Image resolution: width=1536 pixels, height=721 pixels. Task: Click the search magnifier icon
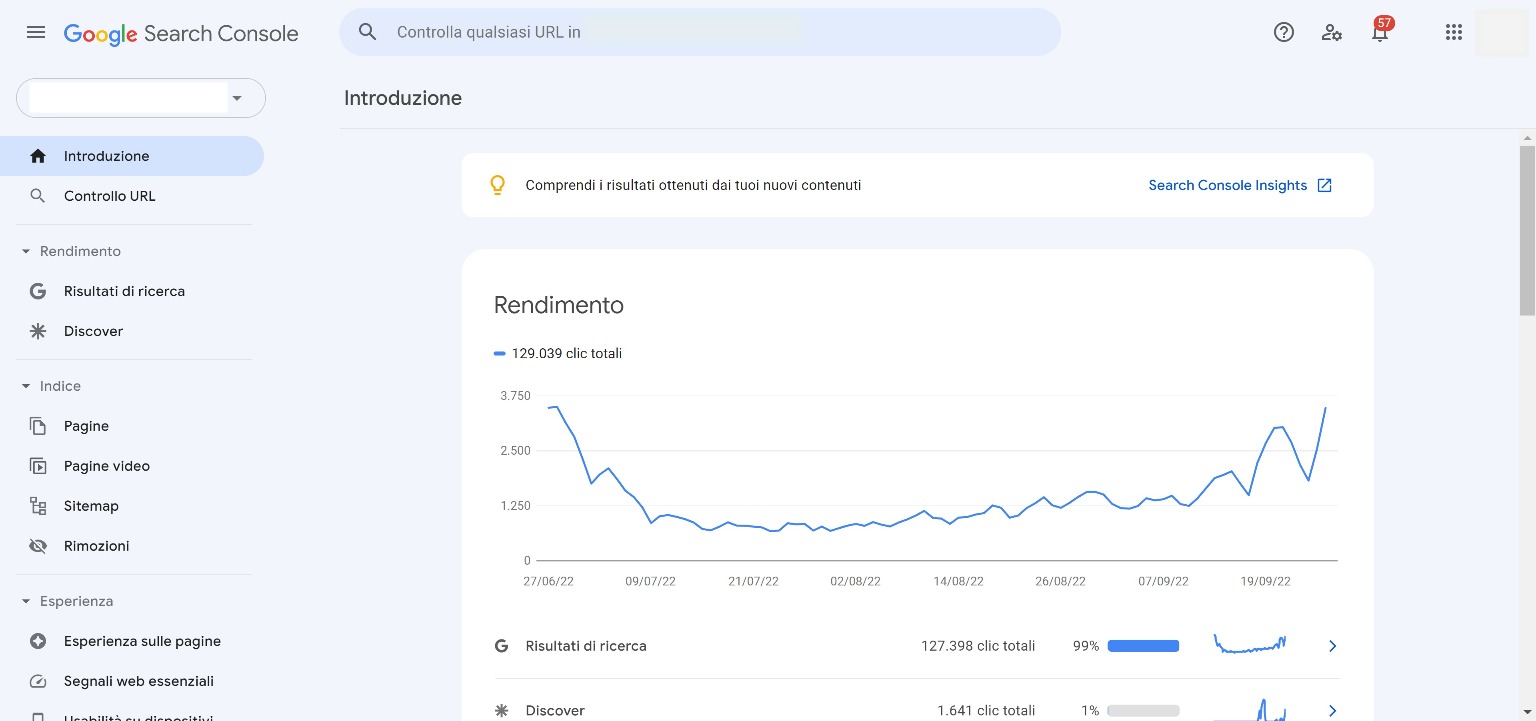368,32
